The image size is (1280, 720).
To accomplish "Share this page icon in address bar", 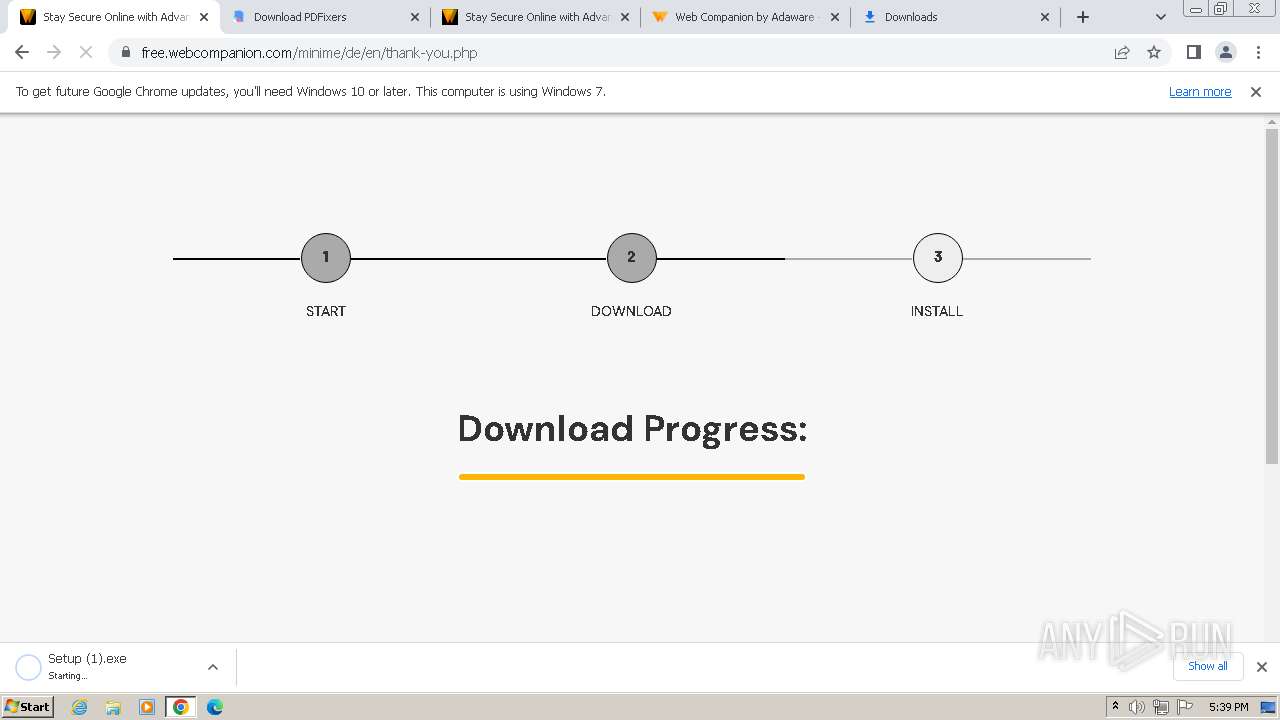I will [1122, 52].
